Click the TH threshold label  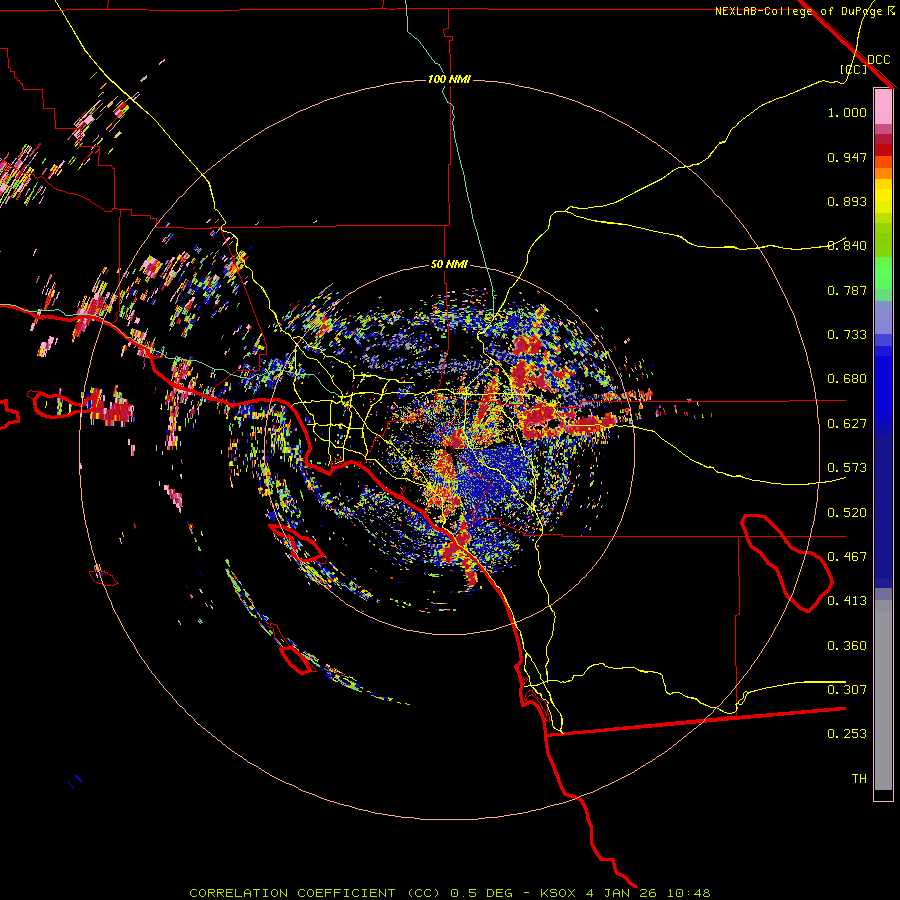859,779
